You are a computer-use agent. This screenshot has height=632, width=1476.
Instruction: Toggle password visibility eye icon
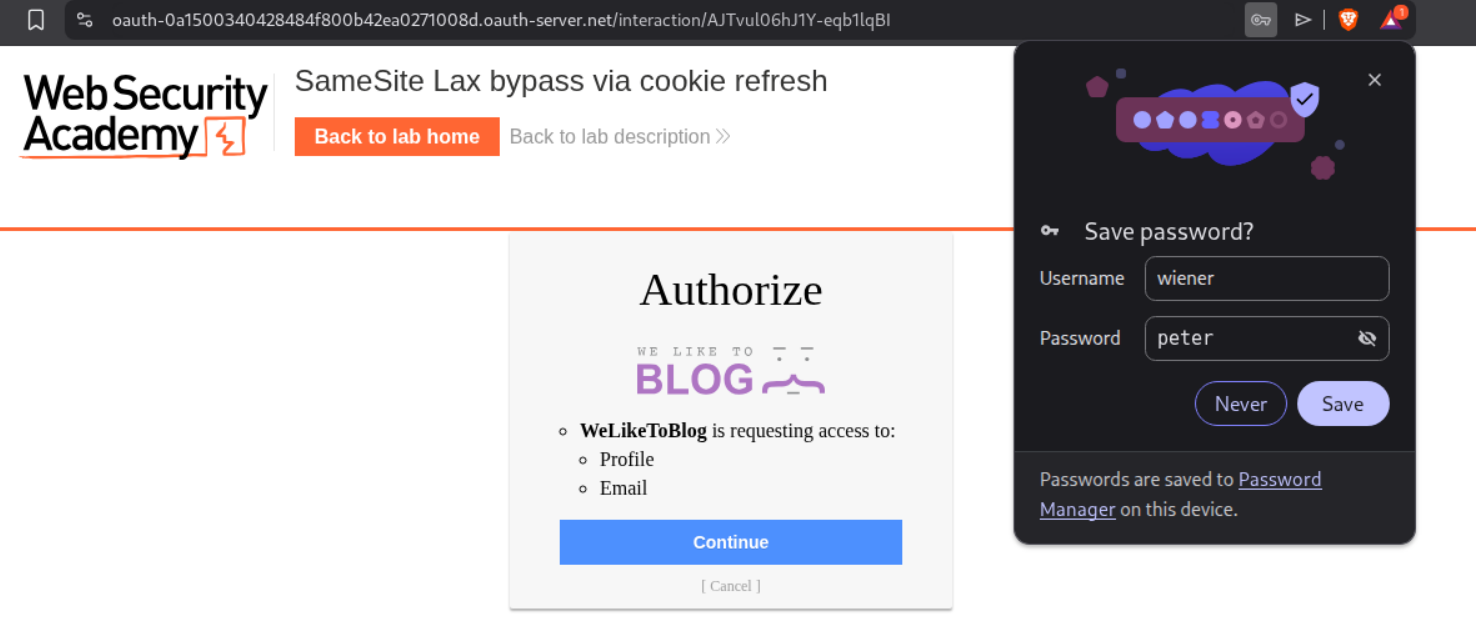point(1367,338)
